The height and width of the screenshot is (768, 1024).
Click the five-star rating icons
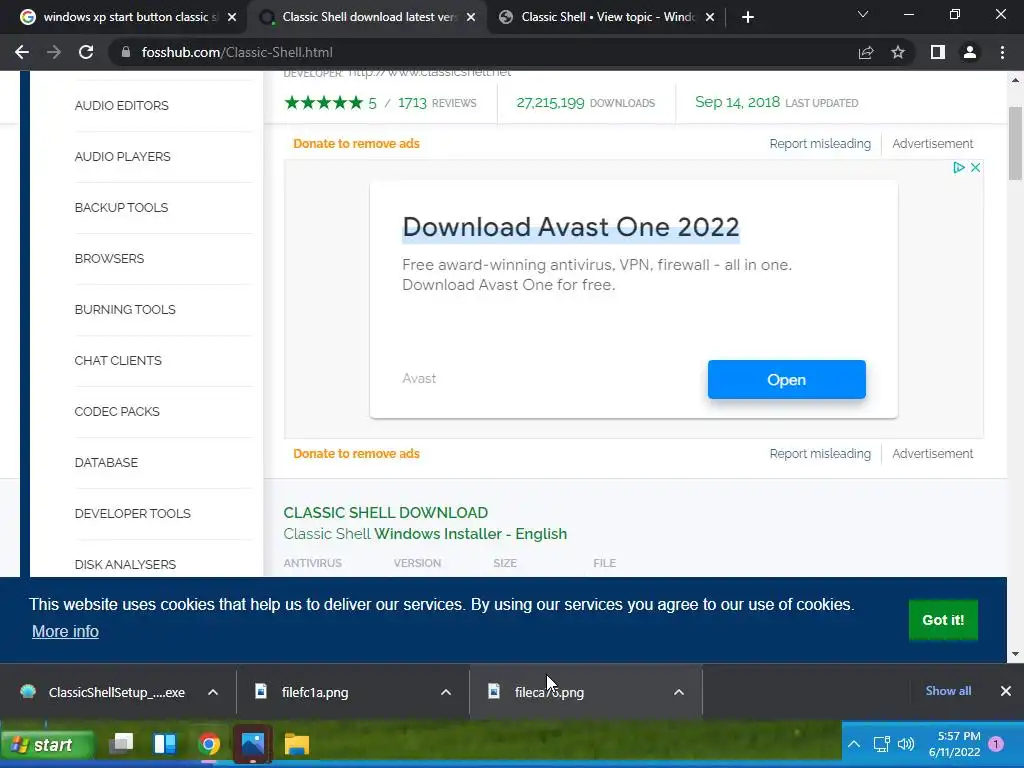point(323,103)
